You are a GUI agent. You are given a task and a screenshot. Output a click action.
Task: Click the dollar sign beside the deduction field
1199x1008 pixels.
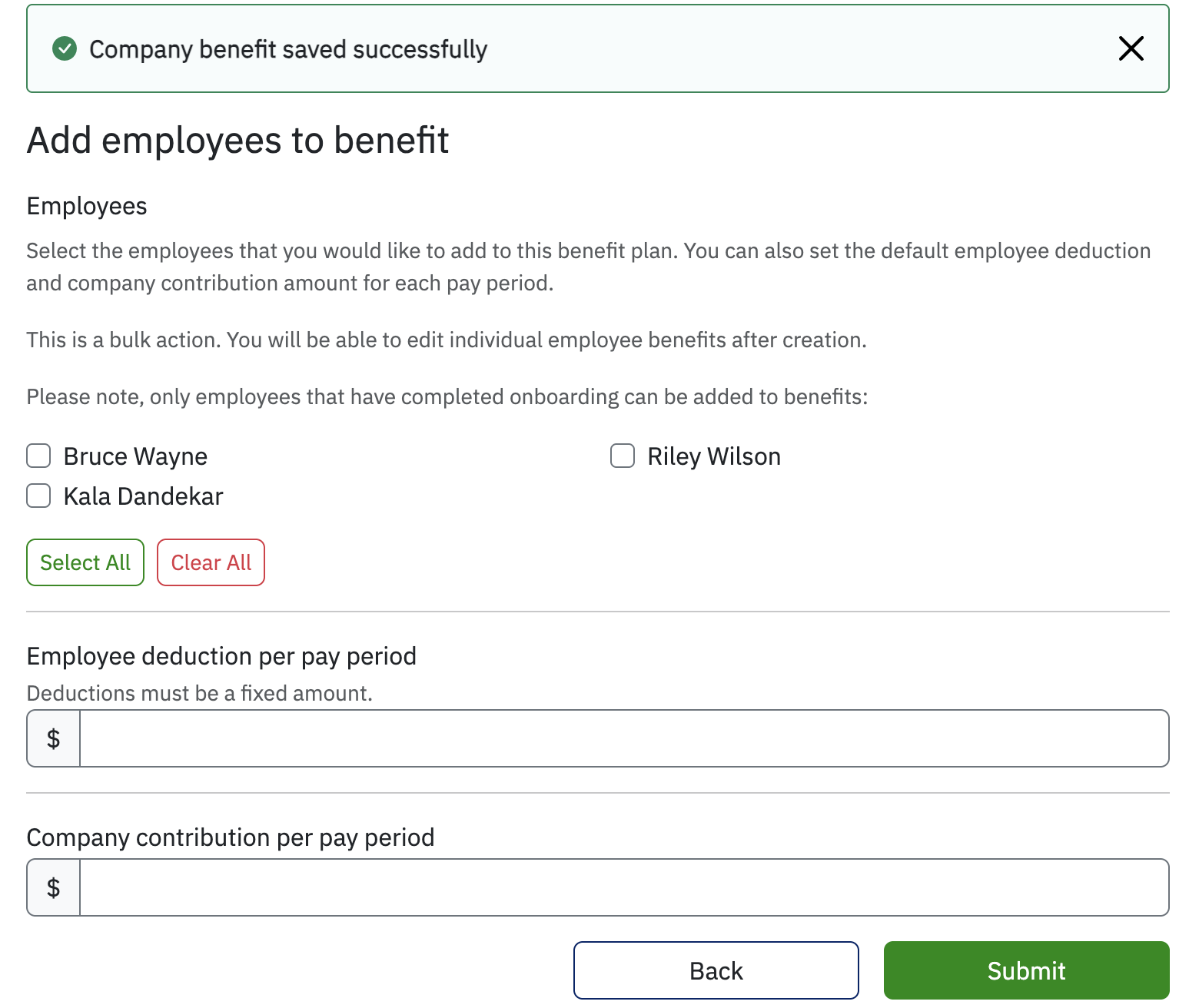pos(52,738)
